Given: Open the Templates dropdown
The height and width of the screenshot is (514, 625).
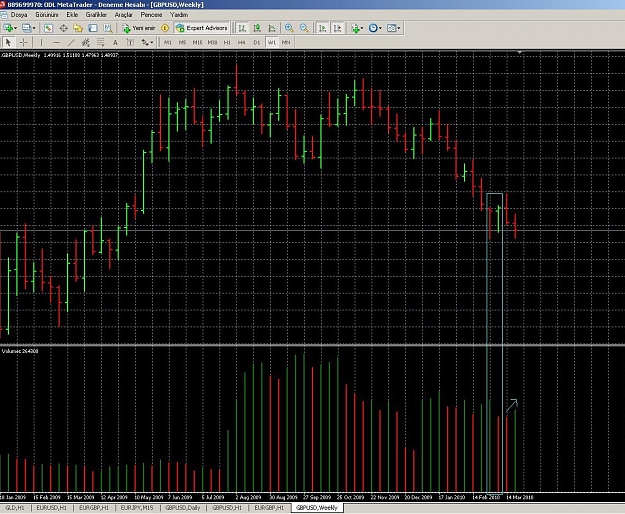Looking at the screenshot, I should coord(394,28).
